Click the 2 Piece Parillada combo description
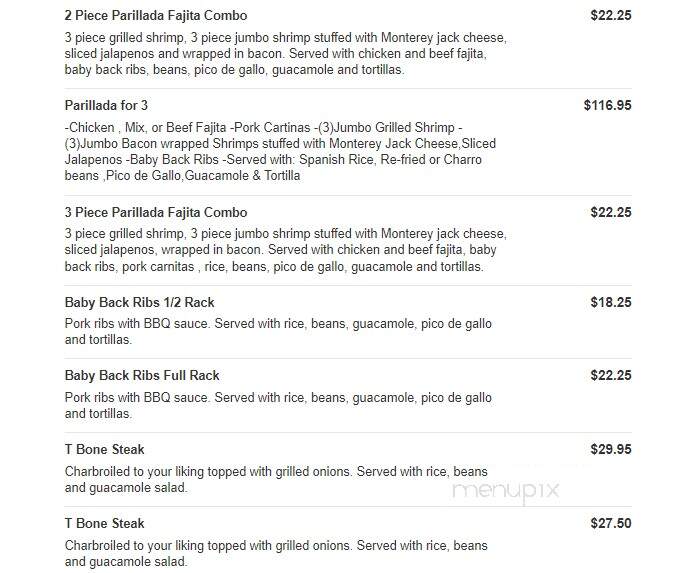This screenshot has height=573, width=685. point(286,54)
